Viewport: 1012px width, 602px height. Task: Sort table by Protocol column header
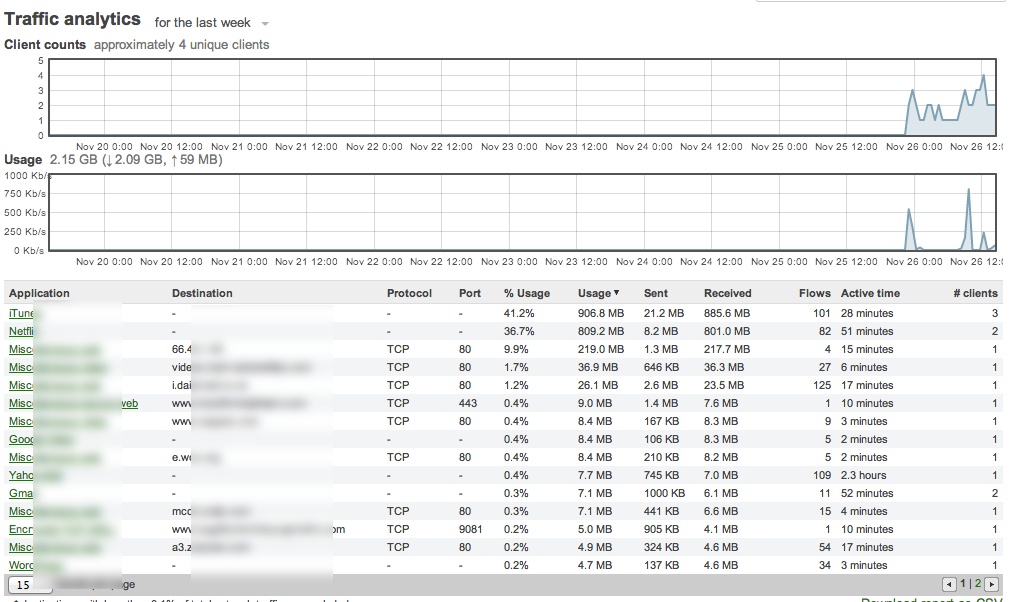pos(409,293)
